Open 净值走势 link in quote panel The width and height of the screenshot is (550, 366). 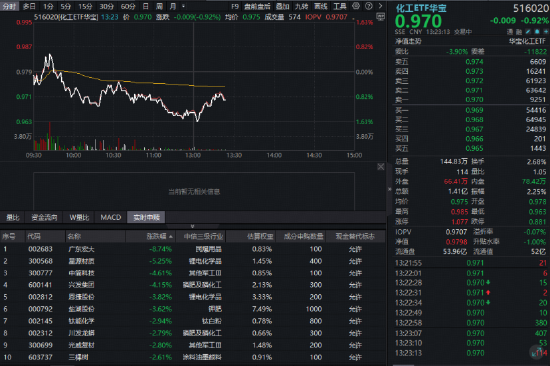point(408,41)
